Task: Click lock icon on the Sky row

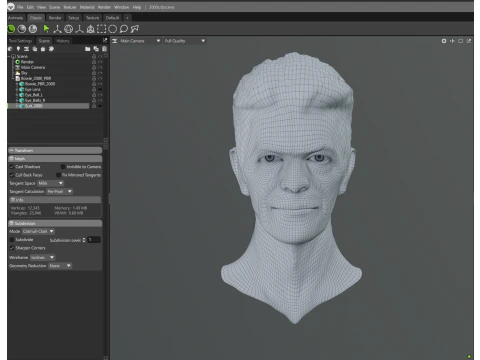Action: click(94, 73)
